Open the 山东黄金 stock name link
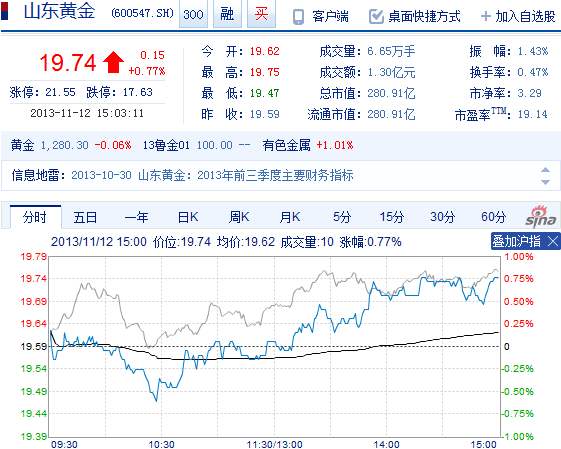 59,11
